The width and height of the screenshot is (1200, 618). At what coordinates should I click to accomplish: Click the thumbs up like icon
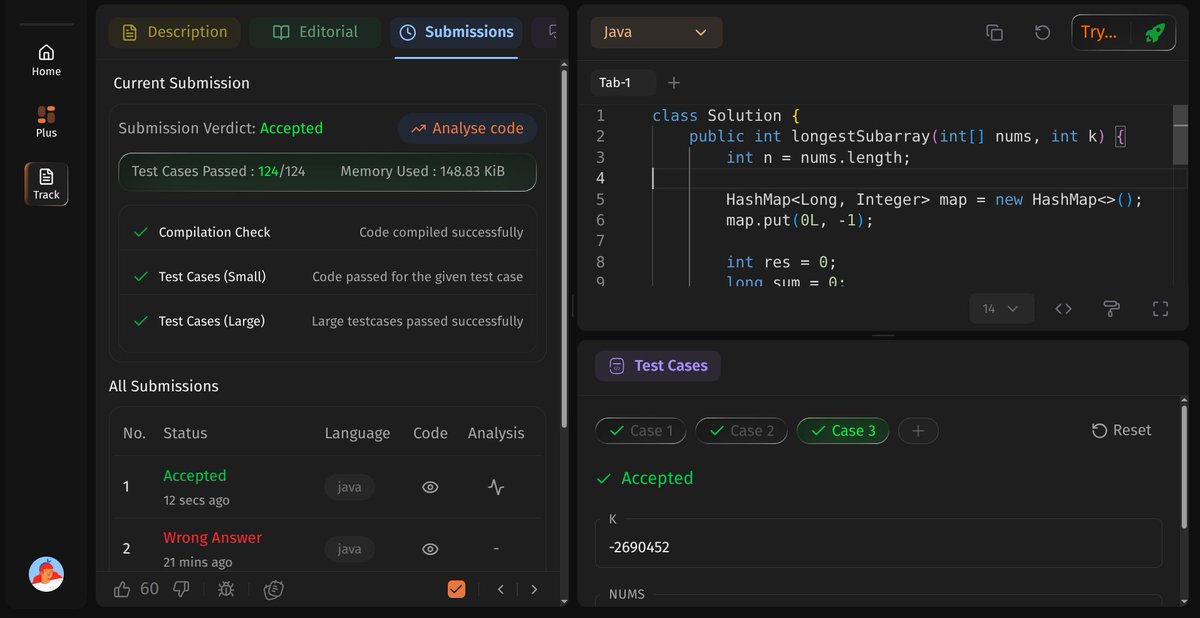point(122,589)
